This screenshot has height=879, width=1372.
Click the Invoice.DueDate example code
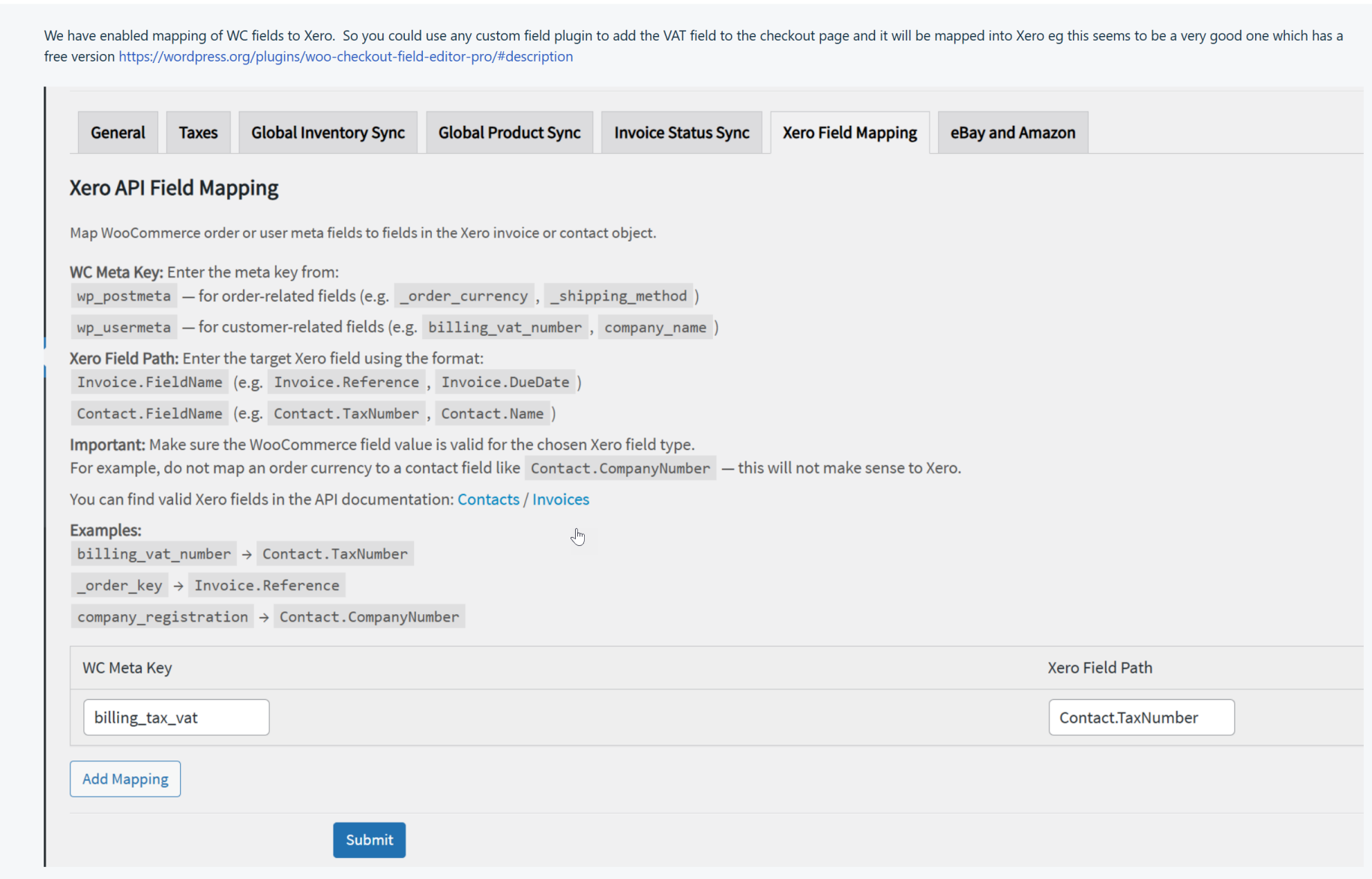pyautogui.click(x=505, y=382)
